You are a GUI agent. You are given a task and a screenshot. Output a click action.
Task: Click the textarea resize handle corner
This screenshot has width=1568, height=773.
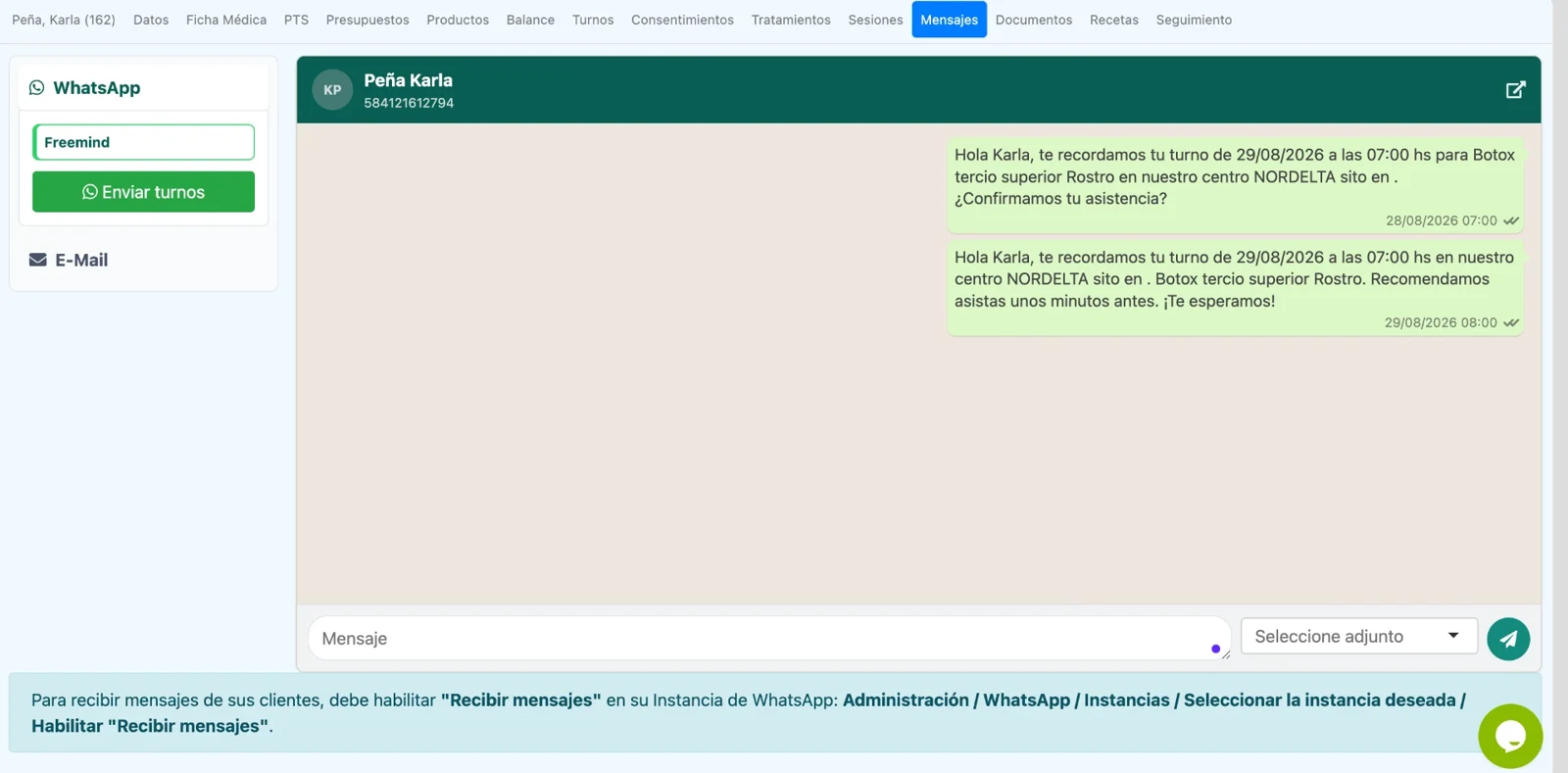[1225, 654]
